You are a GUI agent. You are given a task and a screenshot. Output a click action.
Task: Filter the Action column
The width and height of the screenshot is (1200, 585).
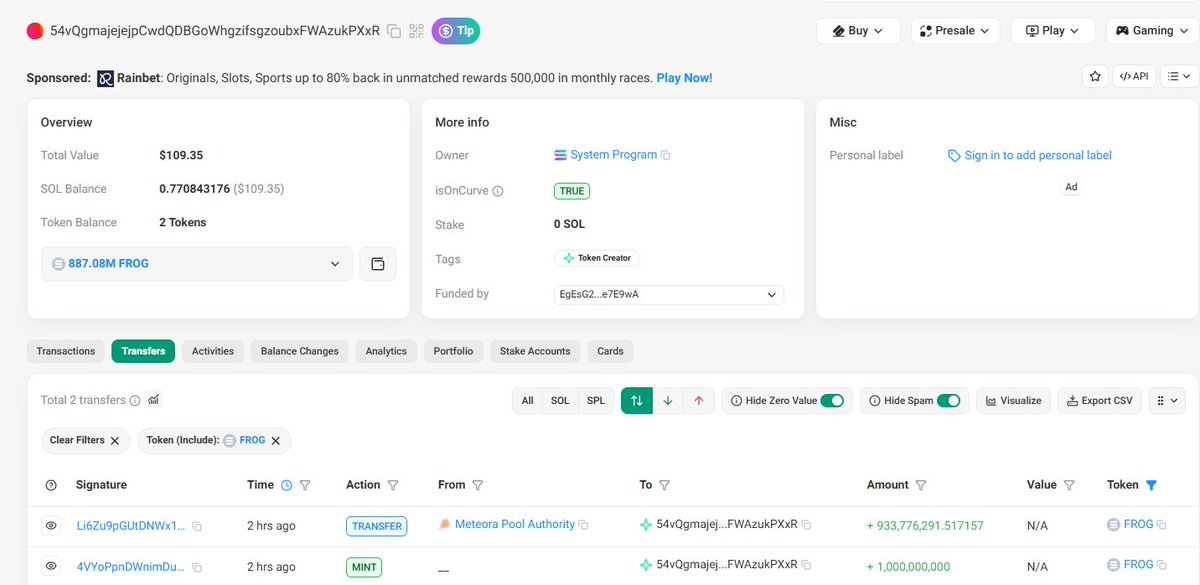point(393,485)
